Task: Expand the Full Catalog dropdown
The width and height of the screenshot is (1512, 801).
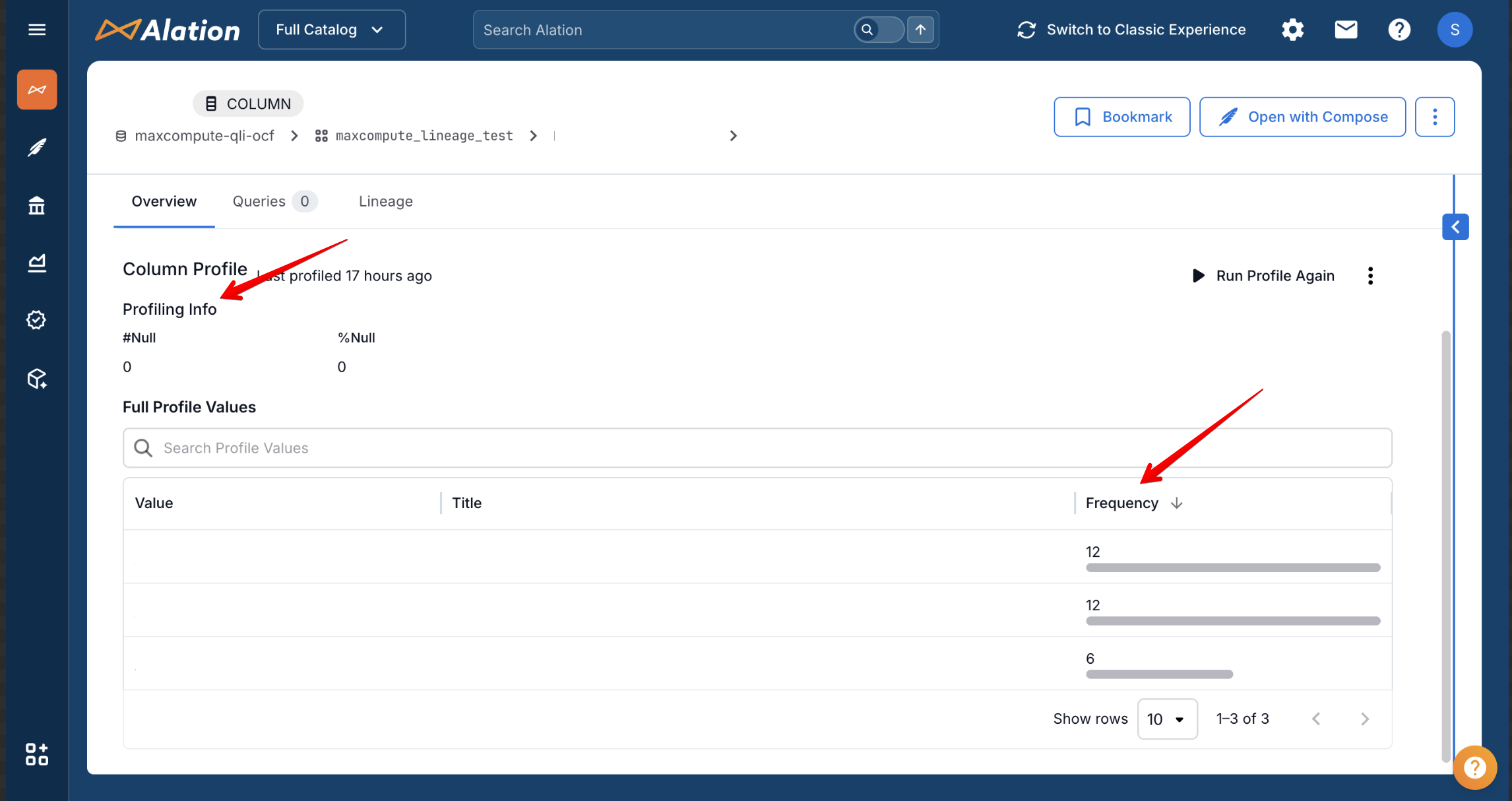Action: (x=331, y=30)
